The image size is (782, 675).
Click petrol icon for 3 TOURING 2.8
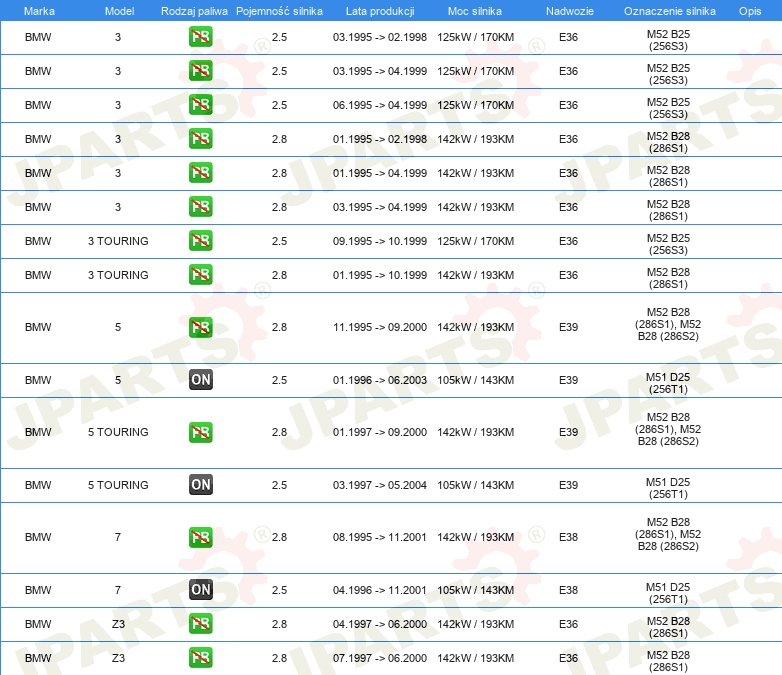click(x=200, y=274)
